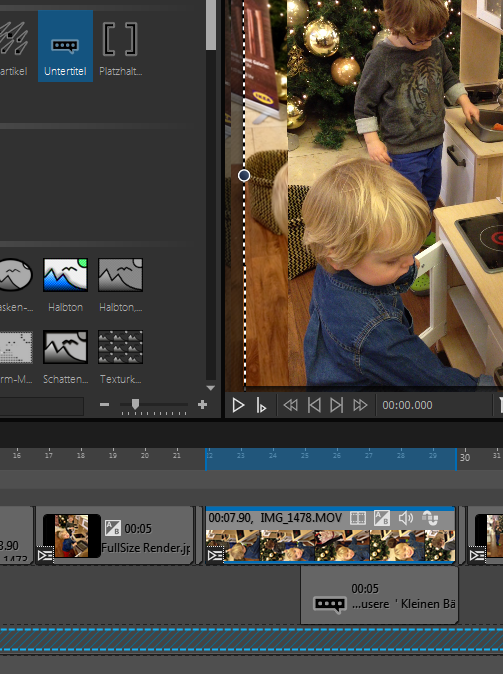This screenshot has width=503, height=674.
Task: Open entry animation icon of FullSize Render clip
Action: [45, 556]
